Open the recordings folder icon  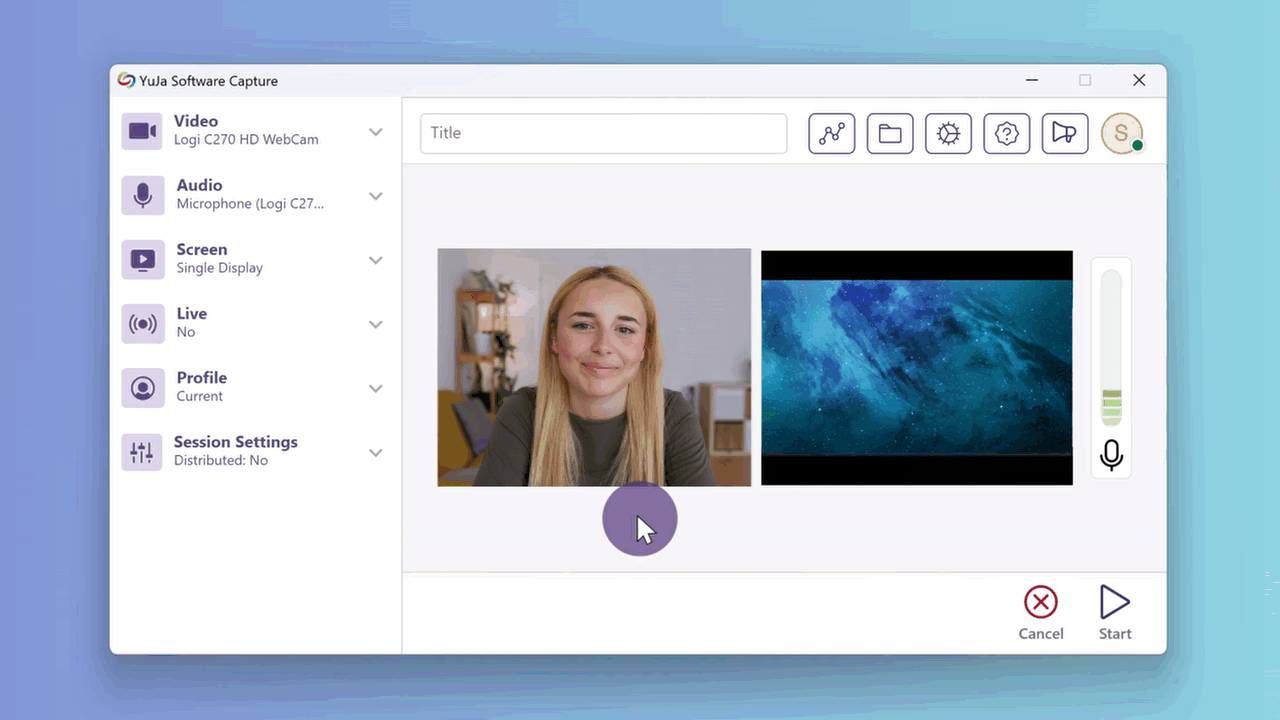[x=890, y=133]
